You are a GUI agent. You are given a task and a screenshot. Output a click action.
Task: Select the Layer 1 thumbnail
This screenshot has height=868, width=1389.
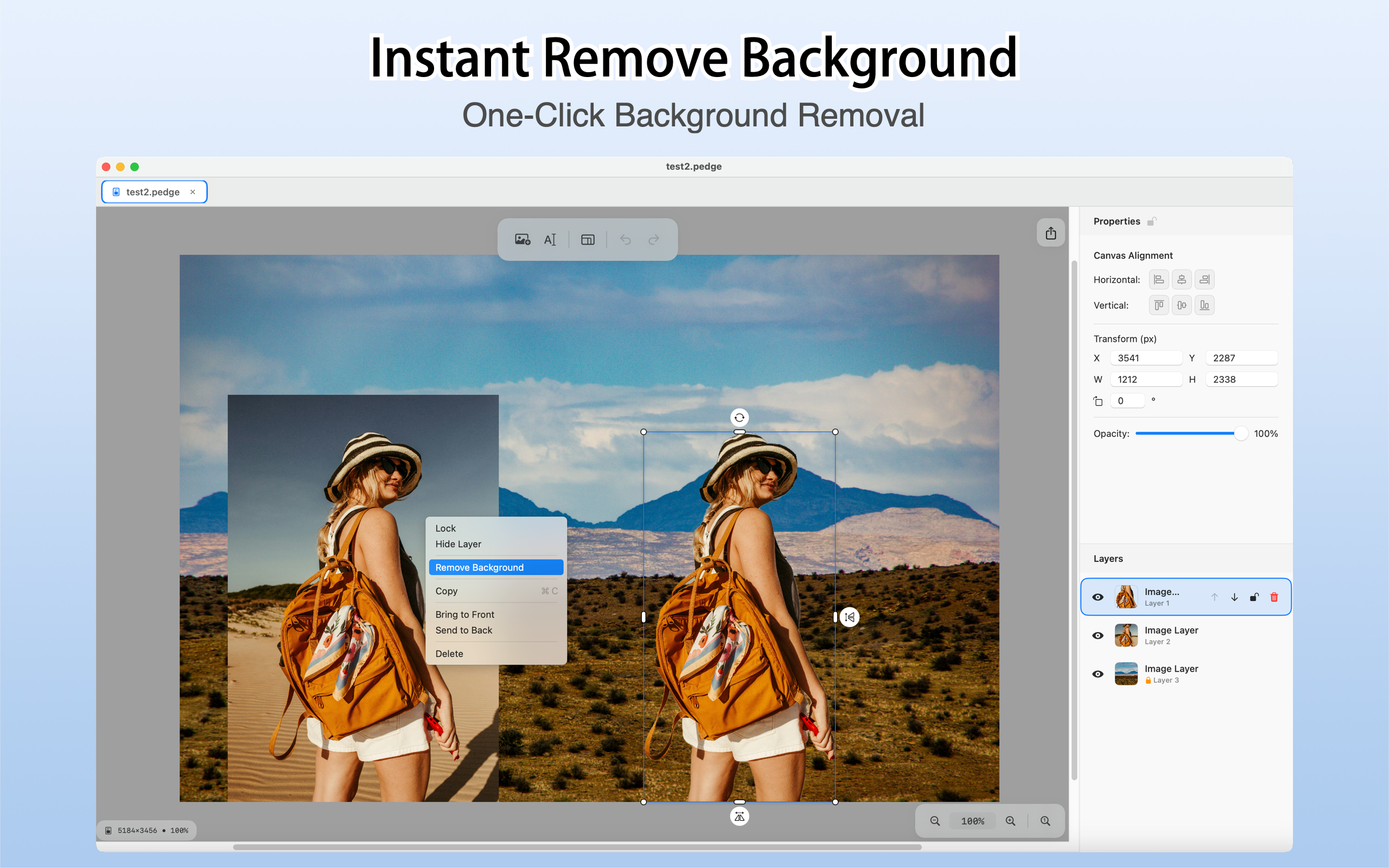pos(1125,597)
